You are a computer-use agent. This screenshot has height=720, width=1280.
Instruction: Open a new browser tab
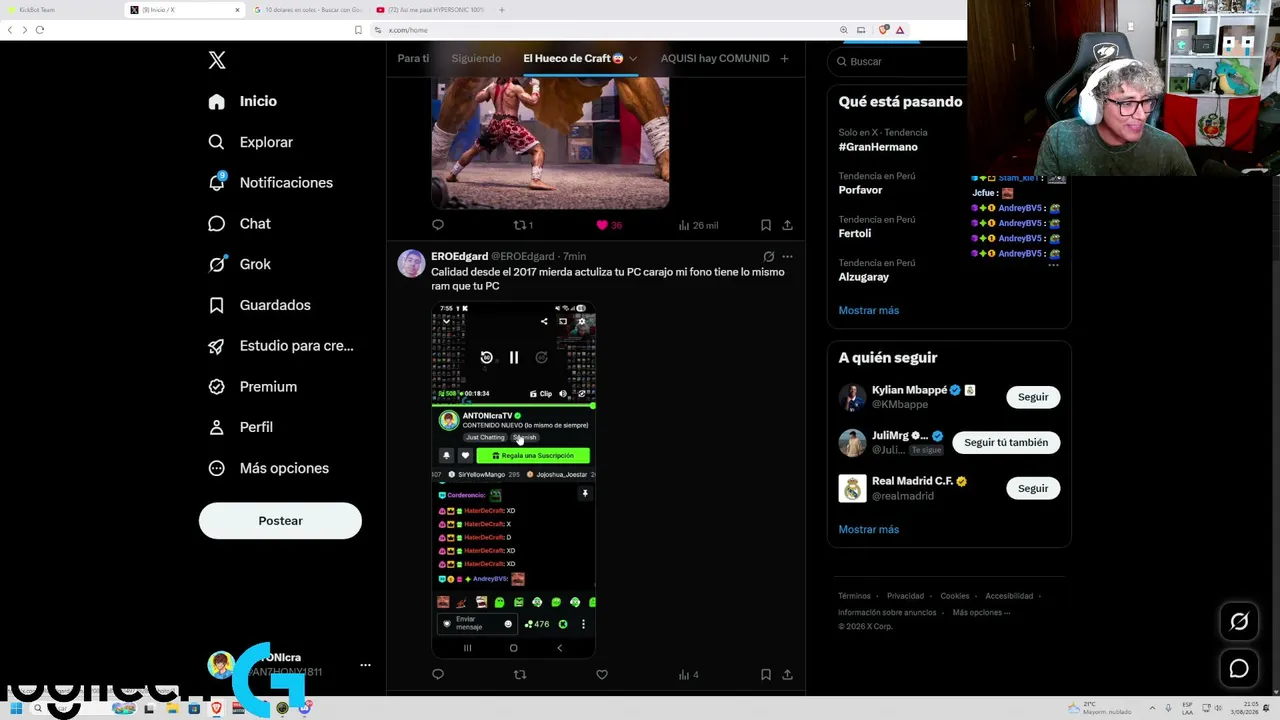pyautogui.click(x=502, y=10)
